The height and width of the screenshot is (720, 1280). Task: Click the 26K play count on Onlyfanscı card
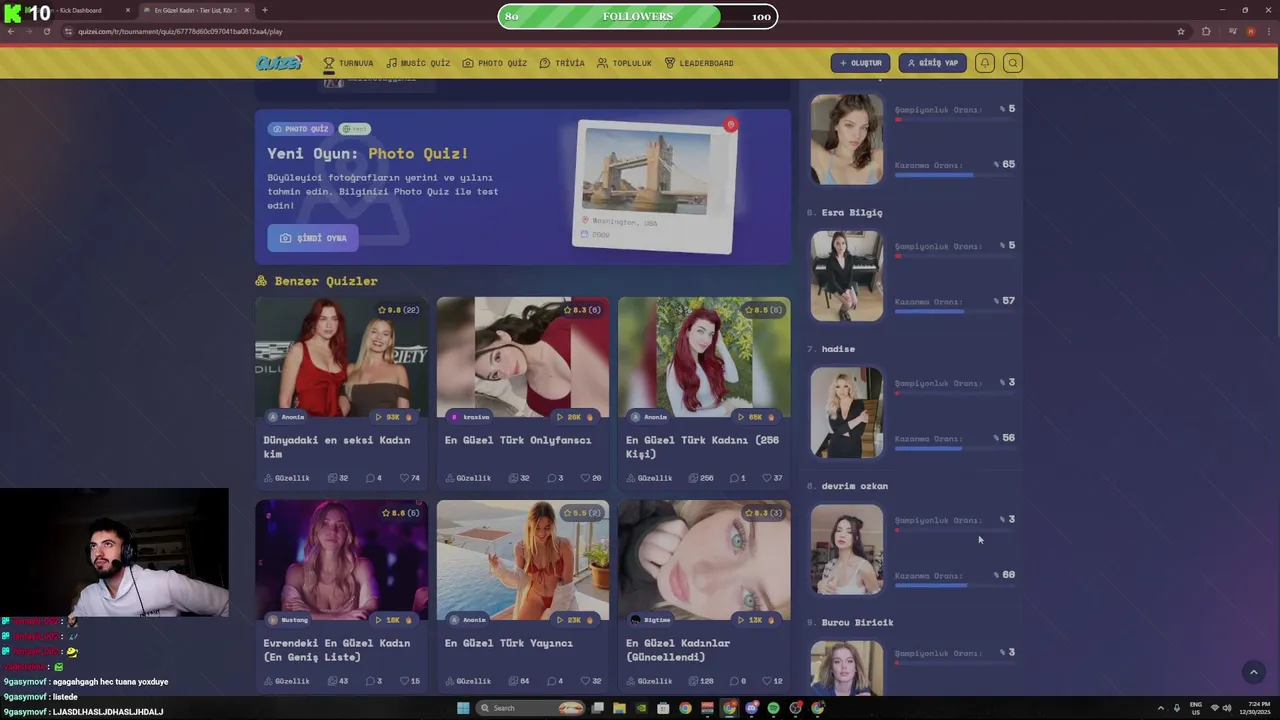[575, 417]
